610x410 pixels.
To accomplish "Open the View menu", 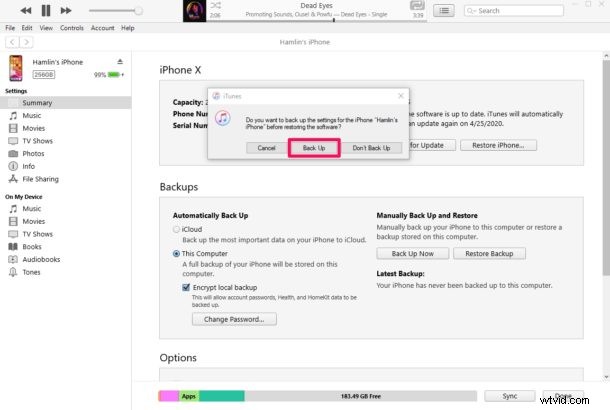I will click(x=46, y=28).
